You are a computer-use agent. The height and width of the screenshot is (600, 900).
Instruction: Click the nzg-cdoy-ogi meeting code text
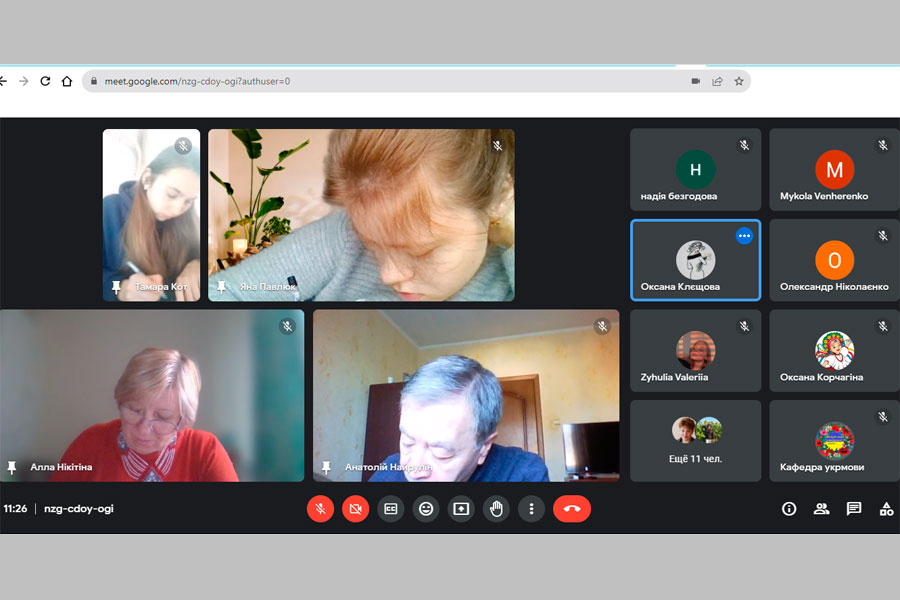pos(79,509)
